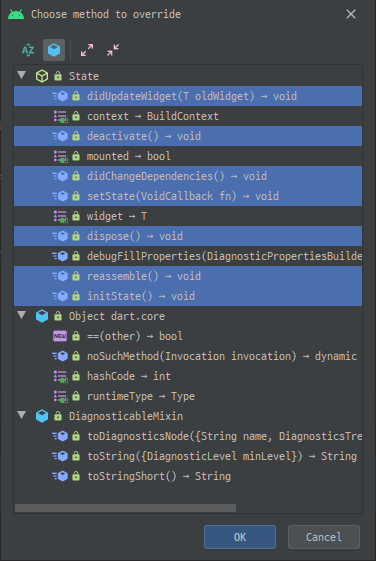Click the Object dart.core class icon

coord(42,316)
